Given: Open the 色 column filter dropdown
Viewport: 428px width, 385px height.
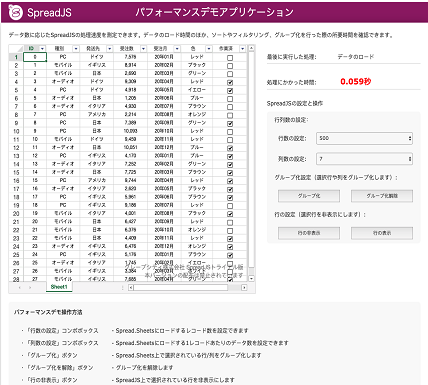Looking at the screenshot, I should (x=209, y=49).
